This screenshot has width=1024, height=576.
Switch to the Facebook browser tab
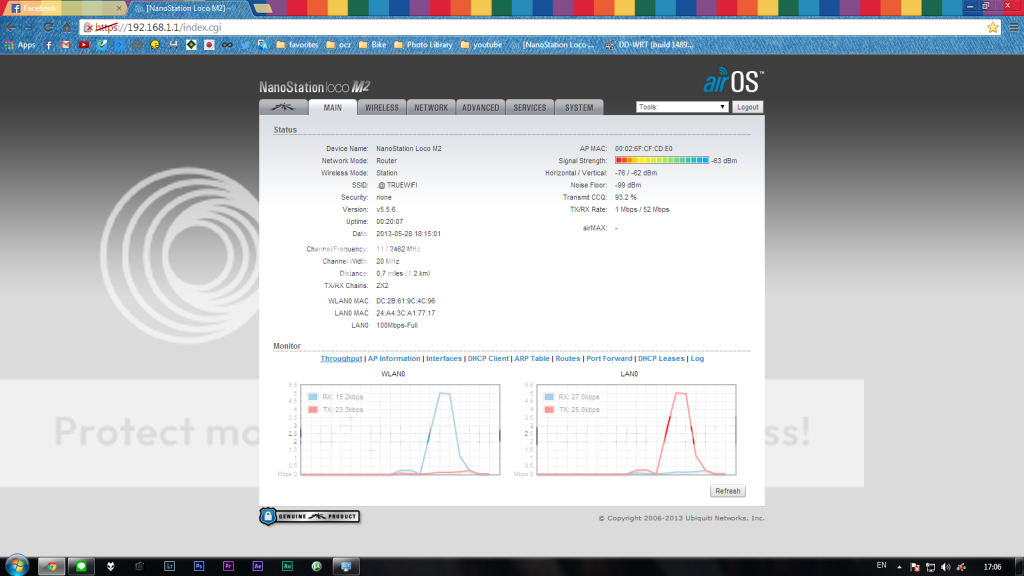tap(64, 8)
